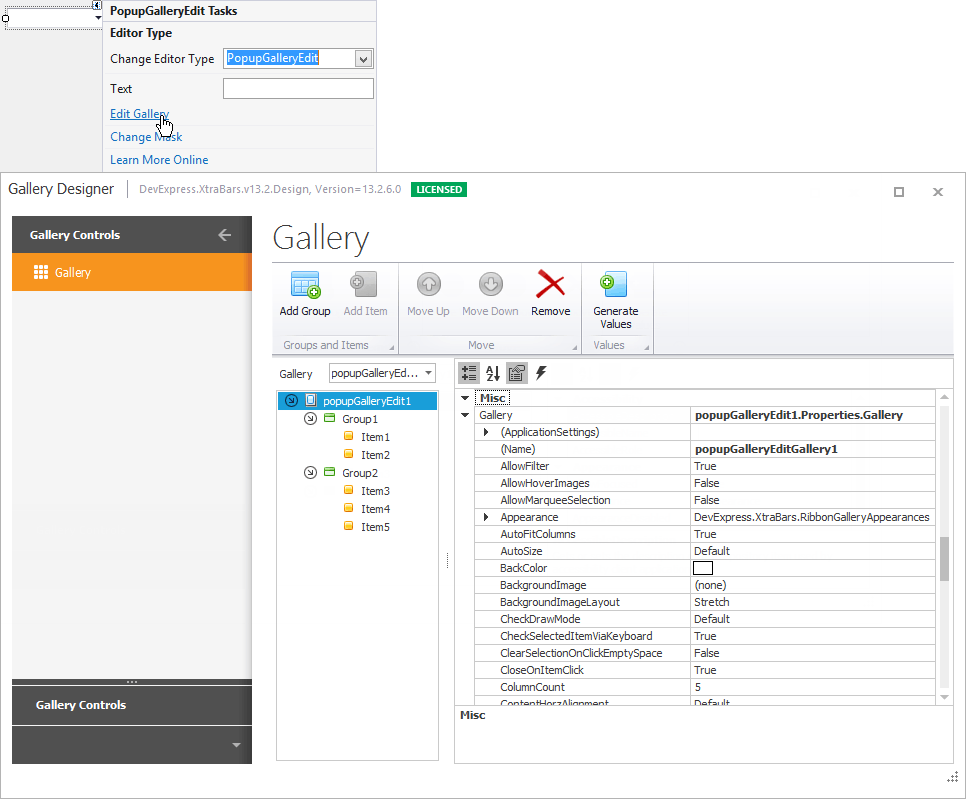This screenshot has width=966, height=799.
Task: Select Item4 in the gallery tree
Action: click(375, 509)
